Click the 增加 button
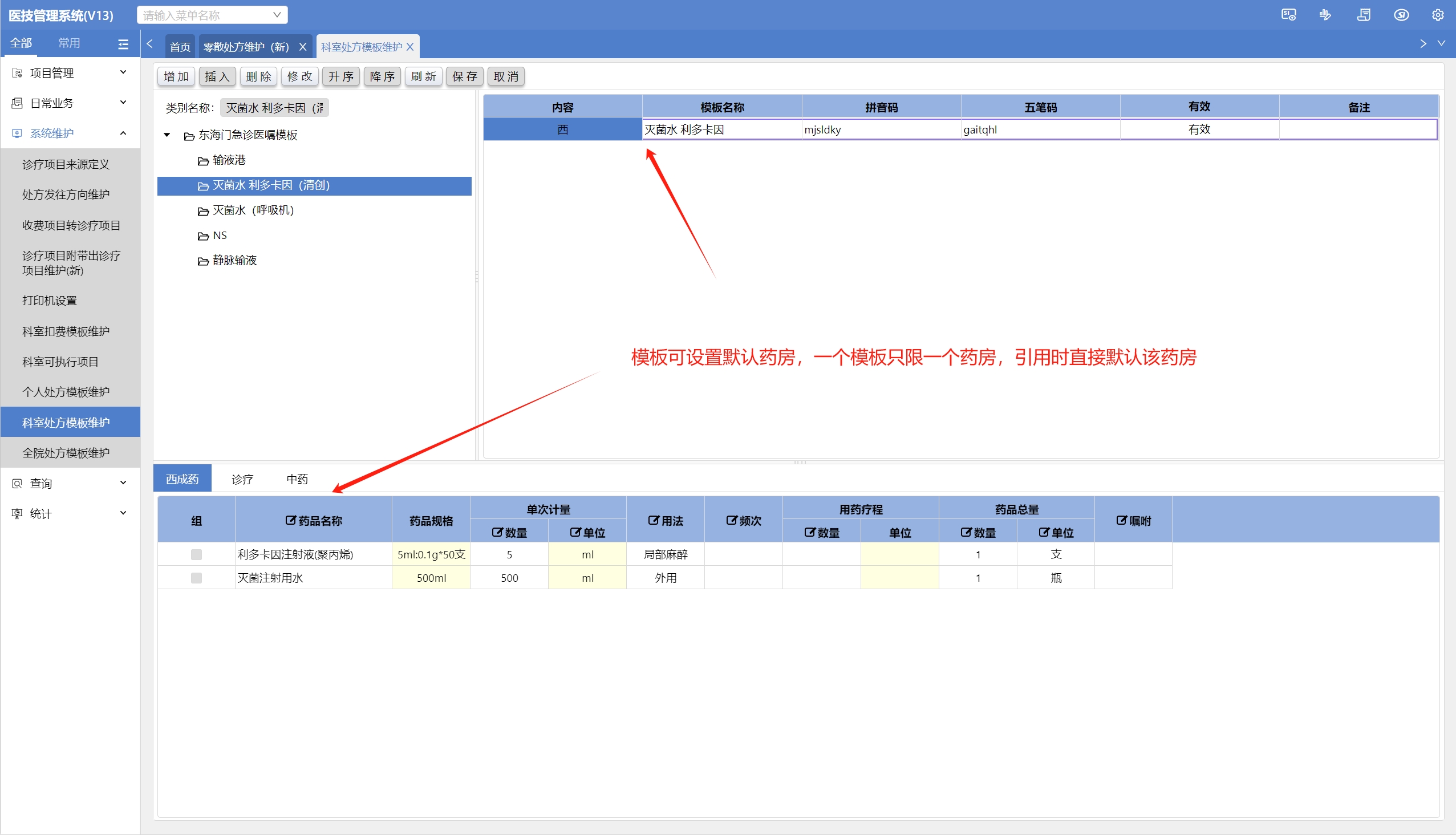 point(176,77)
